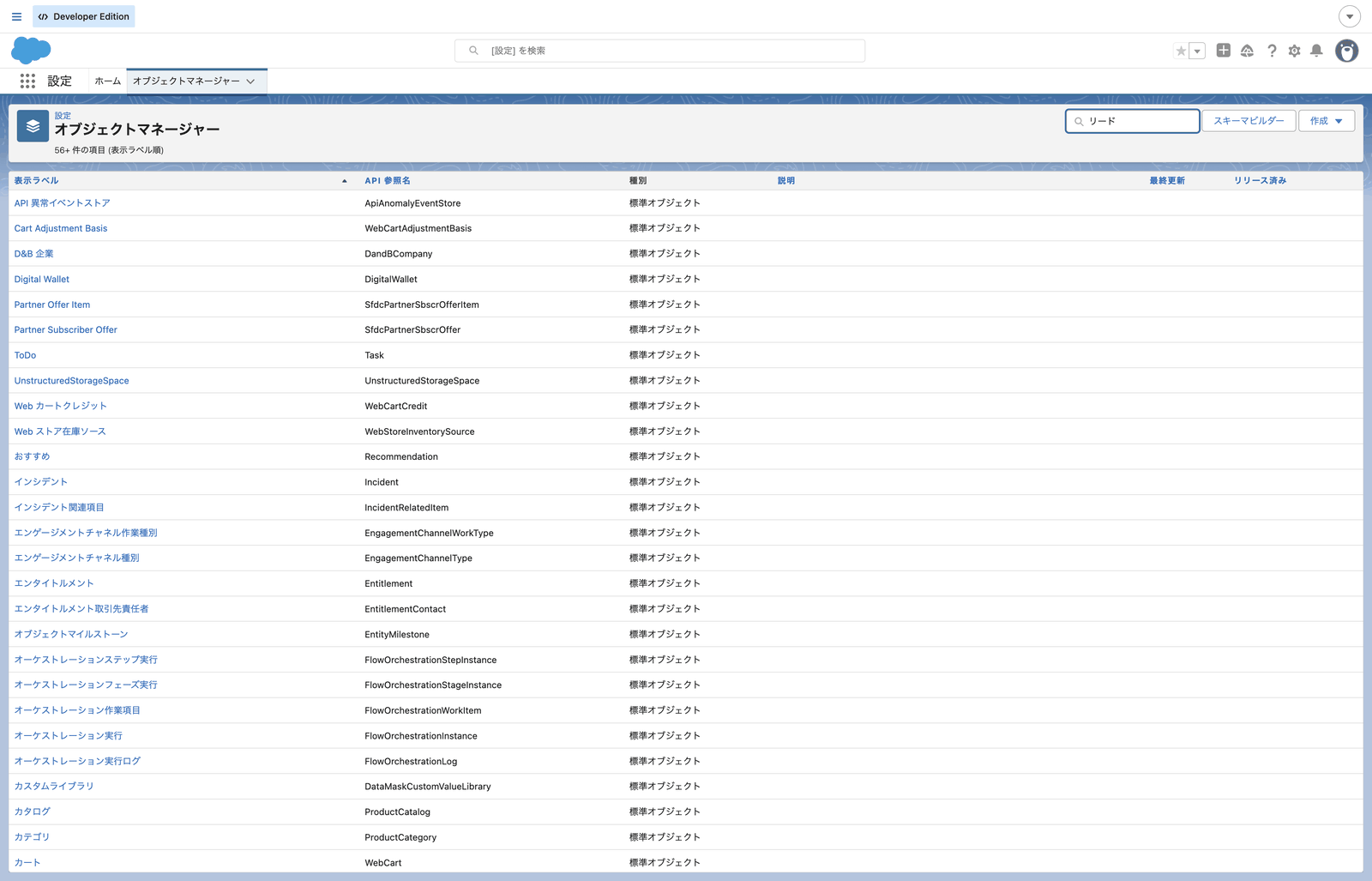
Task: Open the エンタイトルメント取引先責任者 object
Action: coord(81,609)
